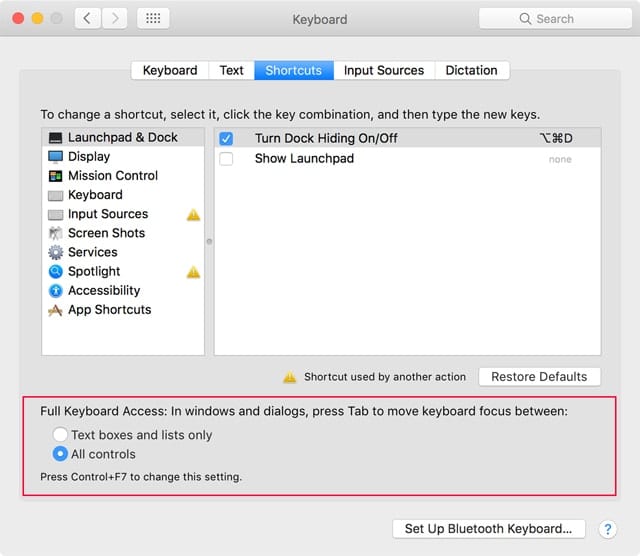Image resolution: width=640 pixels, height=556 pixels.
Task: Uncheck Turn Dock Hiding On/Off checkbox
Action: point(226,139)
